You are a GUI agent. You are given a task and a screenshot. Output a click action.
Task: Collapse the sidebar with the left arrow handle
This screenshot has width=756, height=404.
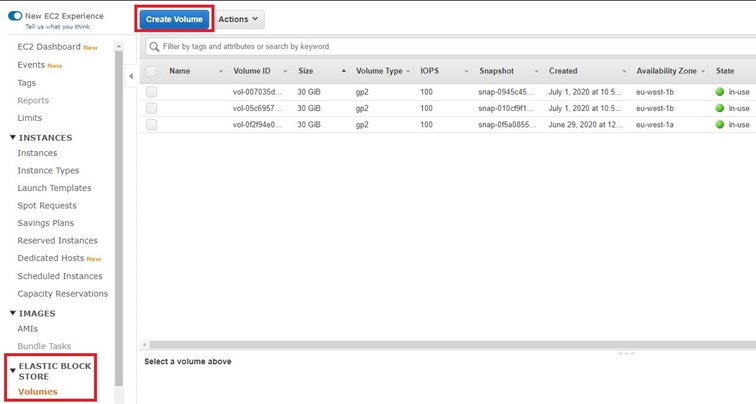click(x=131, y=76)
